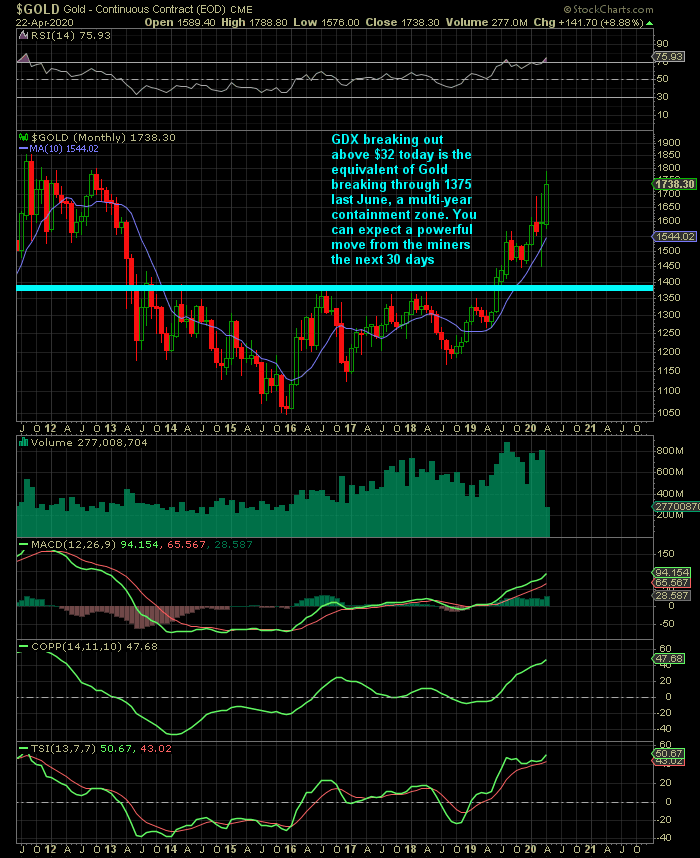The image size is (700, 858).
Task: Click the MA(10) 1544.02 moving average legend
Action: tap(59, 149)
